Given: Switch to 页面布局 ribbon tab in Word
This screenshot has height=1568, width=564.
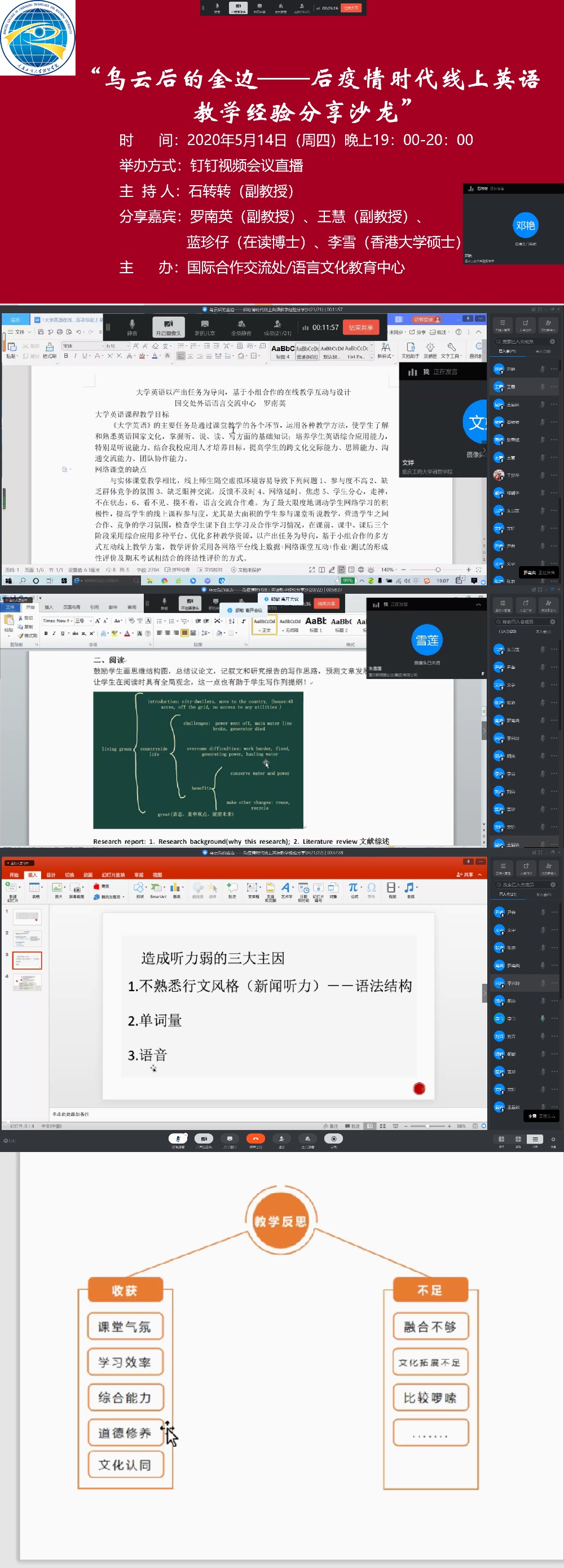Looking at the screenshot, I should 71,607.
